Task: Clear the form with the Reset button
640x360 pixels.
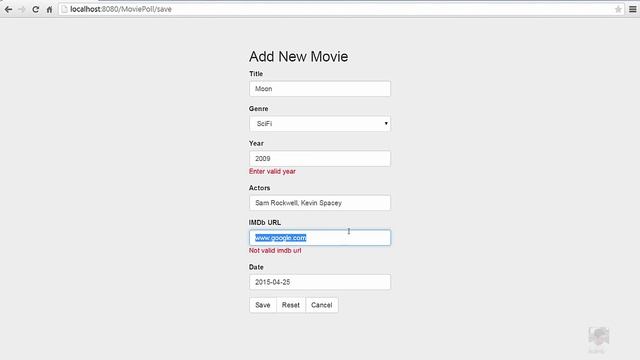Action: pos(291,305)
